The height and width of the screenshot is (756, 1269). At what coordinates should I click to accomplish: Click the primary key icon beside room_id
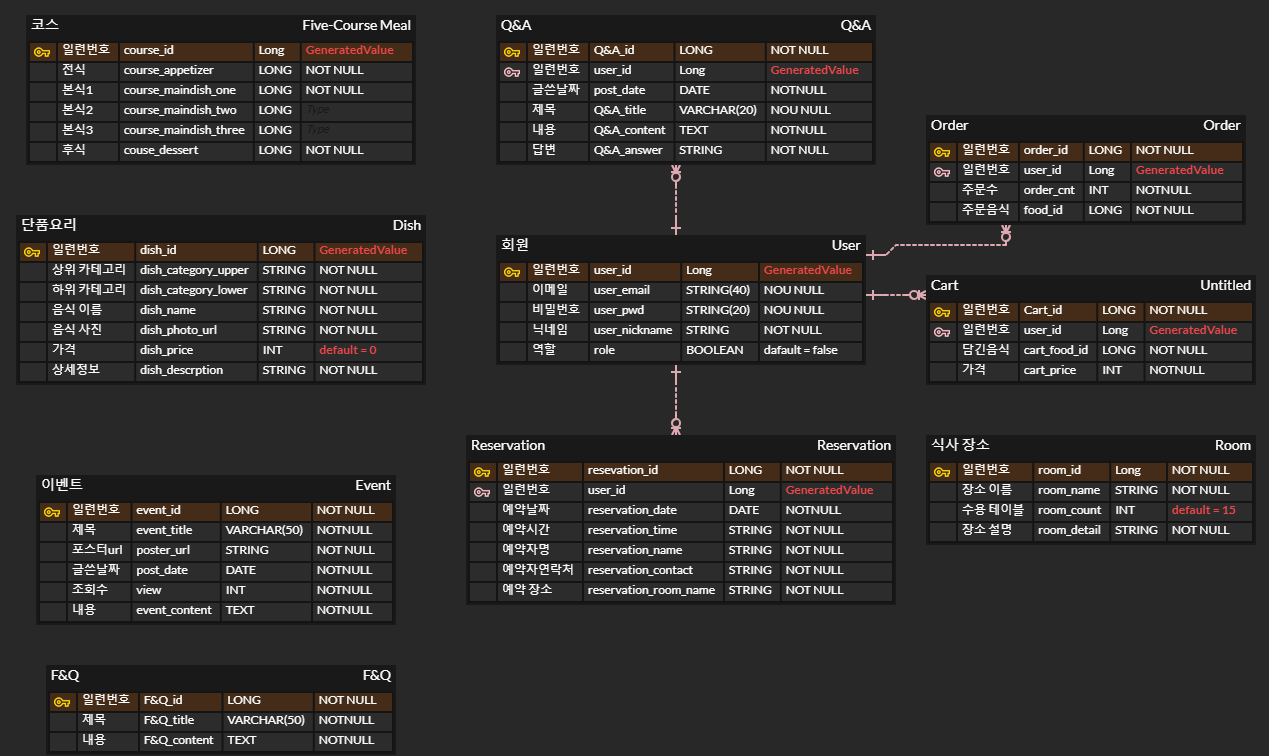coord(942,471)
